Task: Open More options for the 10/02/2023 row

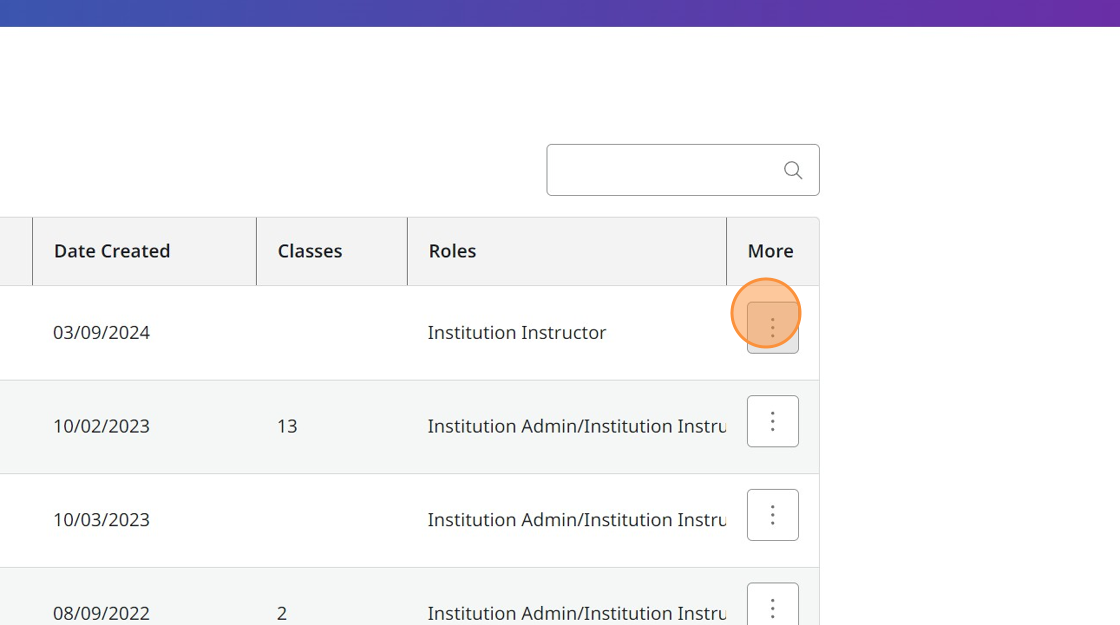Action: coord(772,421)
